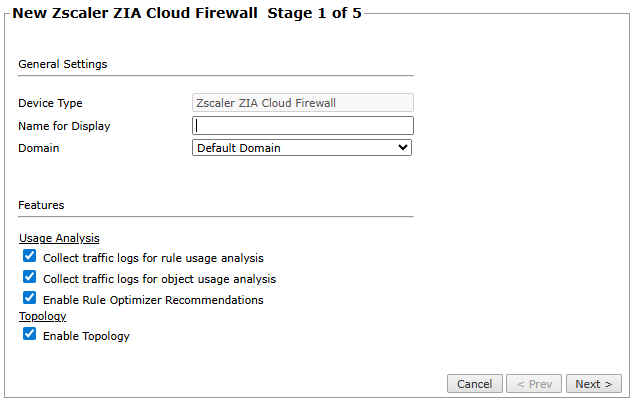Screen dimensions: 633x401
Task: Click the 'Name for Display' field label
Action: pos(64,126)
